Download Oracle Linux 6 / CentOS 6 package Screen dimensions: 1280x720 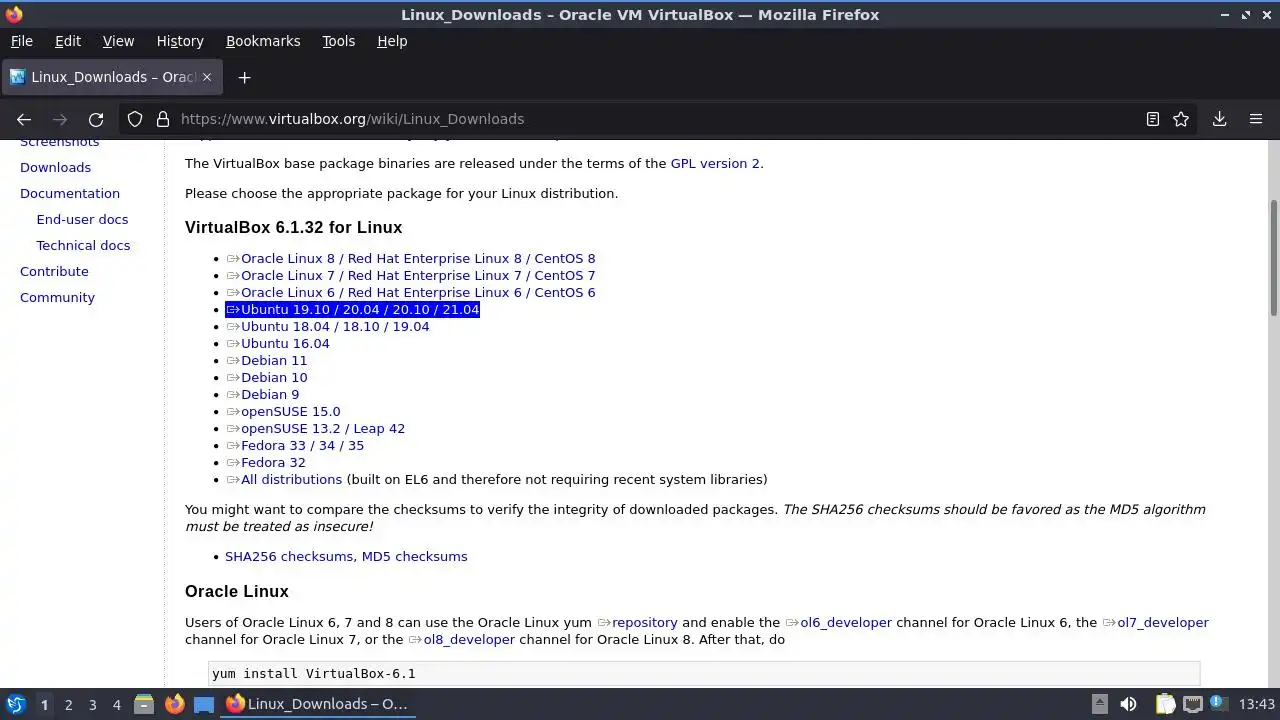[410, 292]
